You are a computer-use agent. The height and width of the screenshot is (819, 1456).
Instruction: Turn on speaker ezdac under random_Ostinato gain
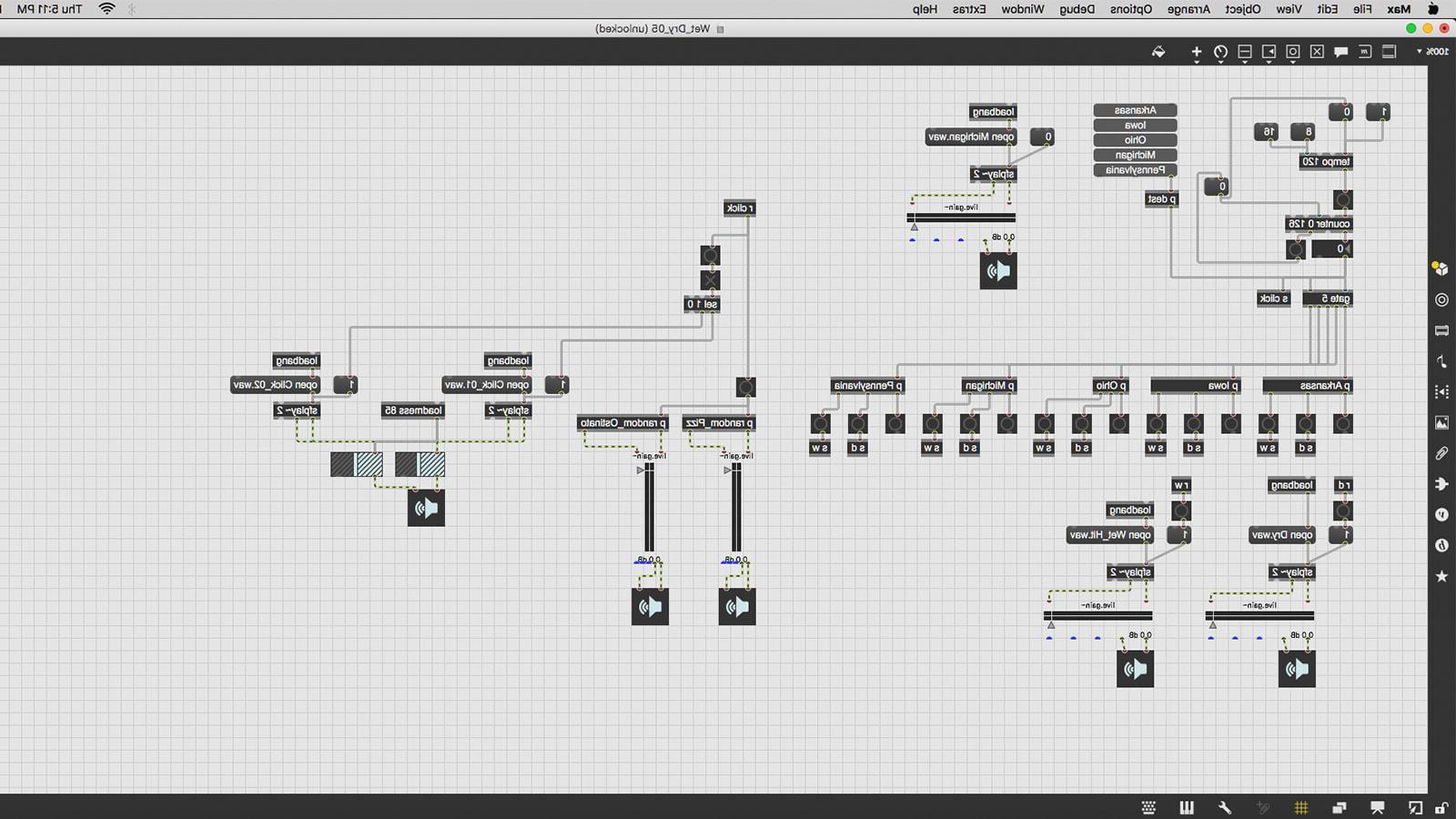coord(650,606)
